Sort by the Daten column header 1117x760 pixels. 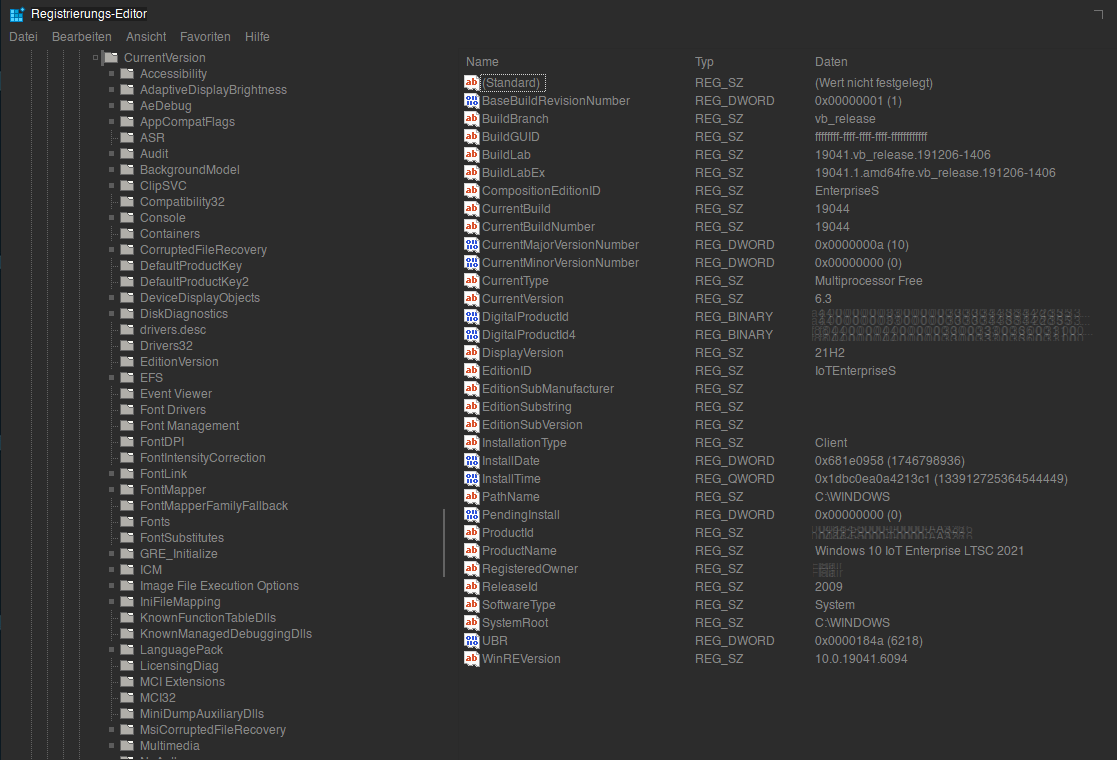tap(831, 62)
